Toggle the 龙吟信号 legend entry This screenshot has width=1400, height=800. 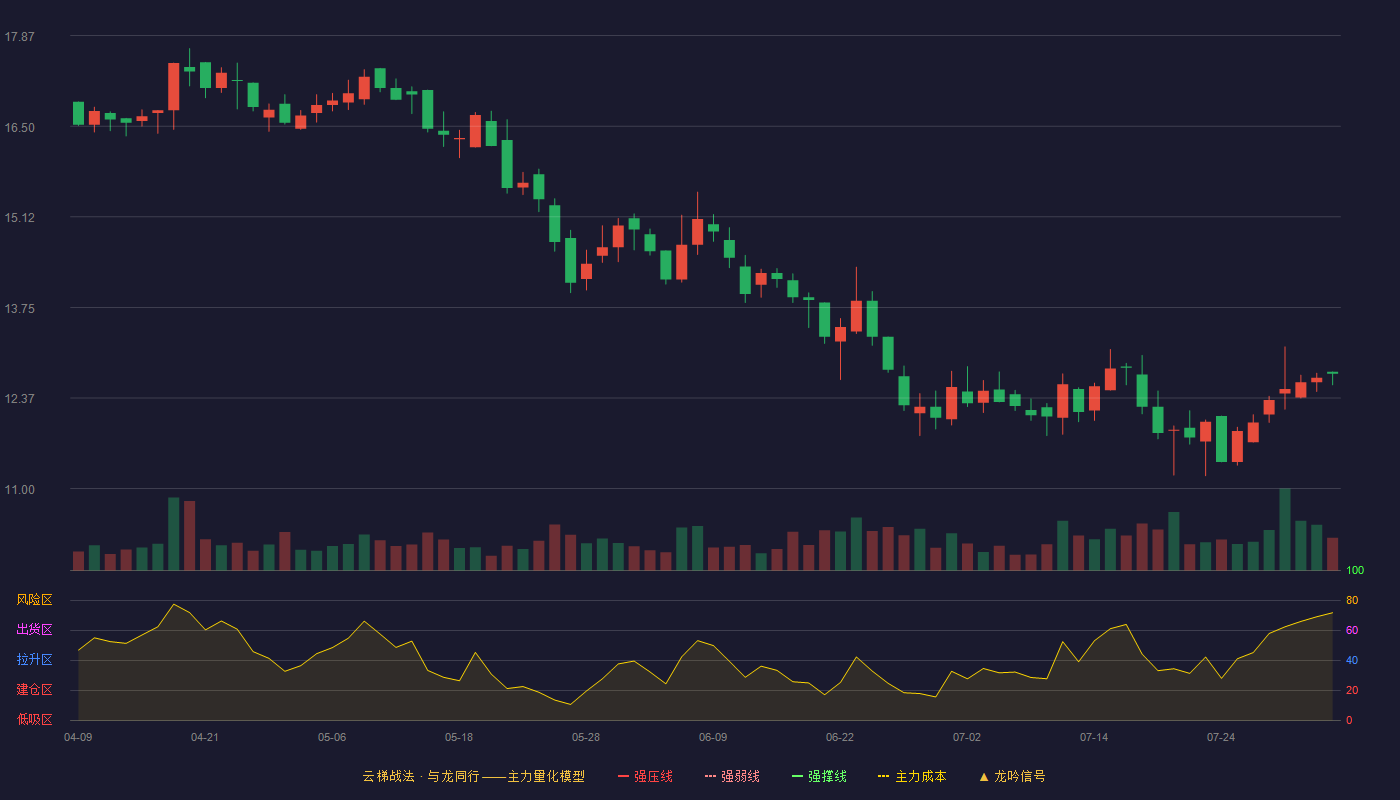(x=1012, y=776)
